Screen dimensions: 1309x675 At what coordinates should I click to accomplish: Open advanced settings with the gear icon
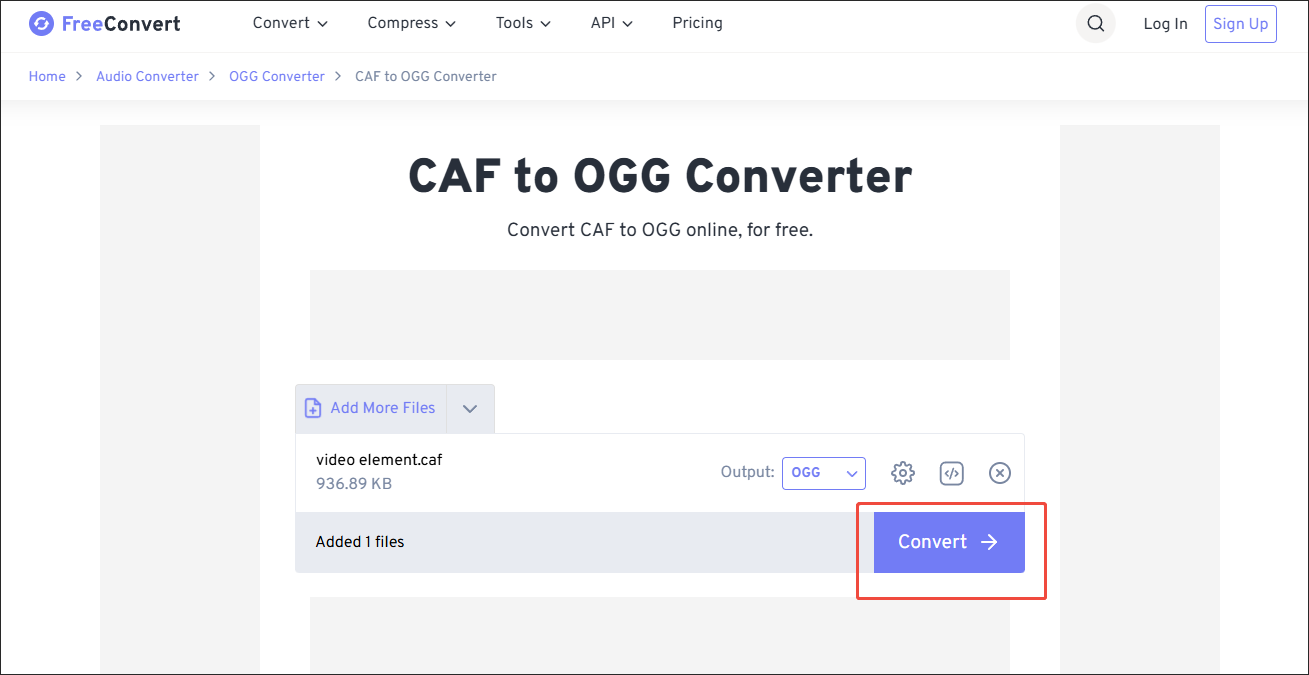(x=902, y=473)
